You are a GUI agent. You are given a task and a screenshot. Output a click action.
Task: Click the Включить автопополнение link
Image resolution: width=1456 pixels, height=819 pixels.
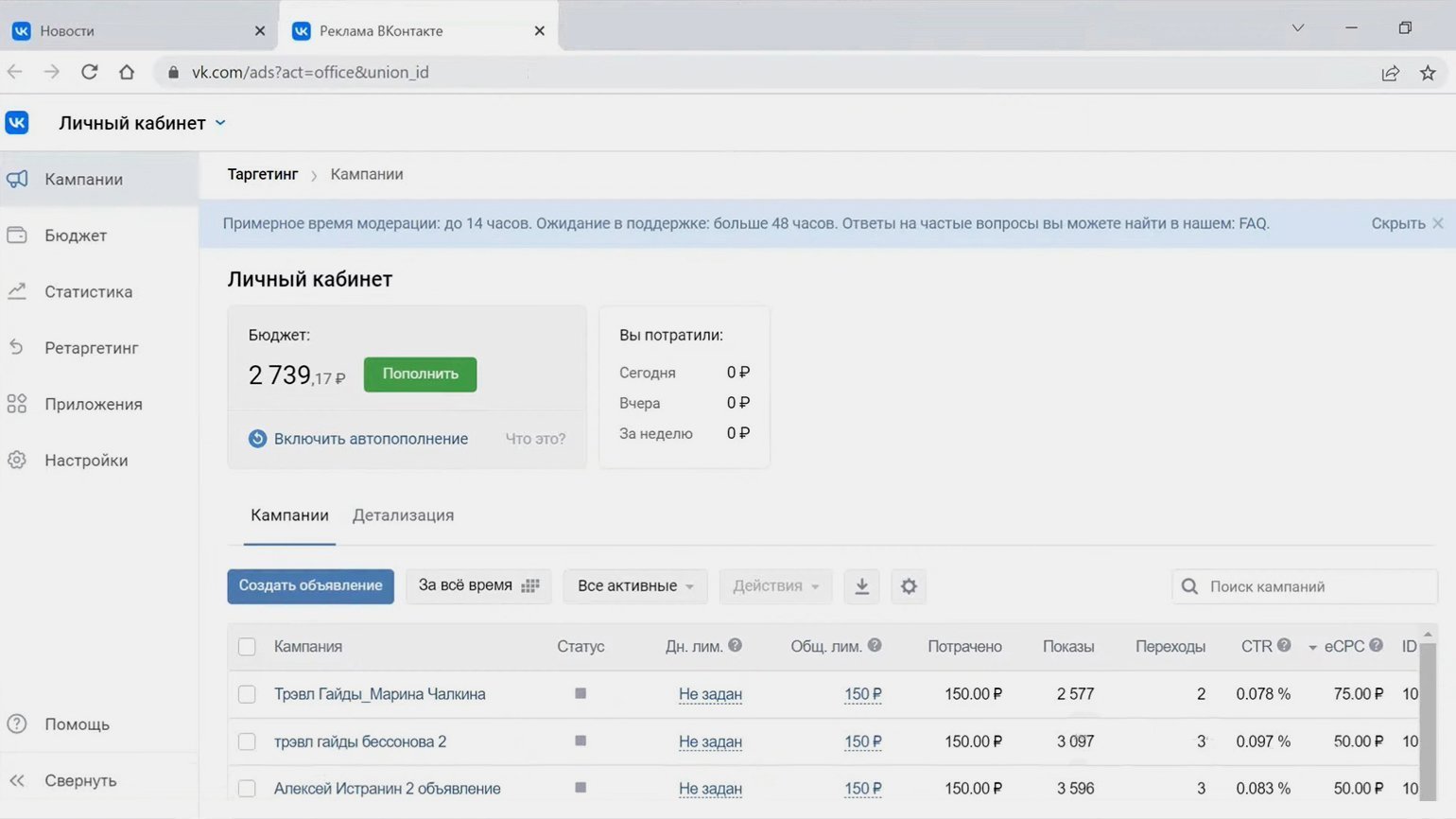[x=371, y=439]
